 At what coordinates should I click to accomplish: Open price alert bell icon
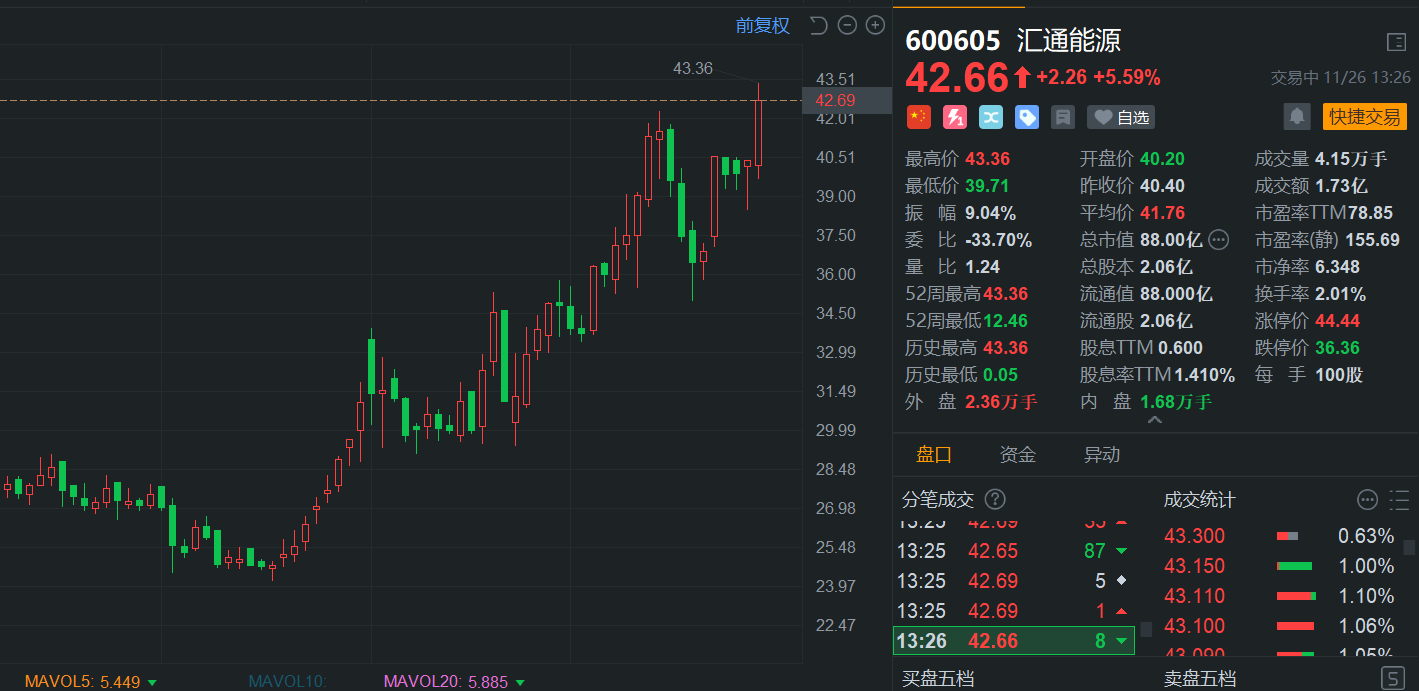pos(1297,117)
